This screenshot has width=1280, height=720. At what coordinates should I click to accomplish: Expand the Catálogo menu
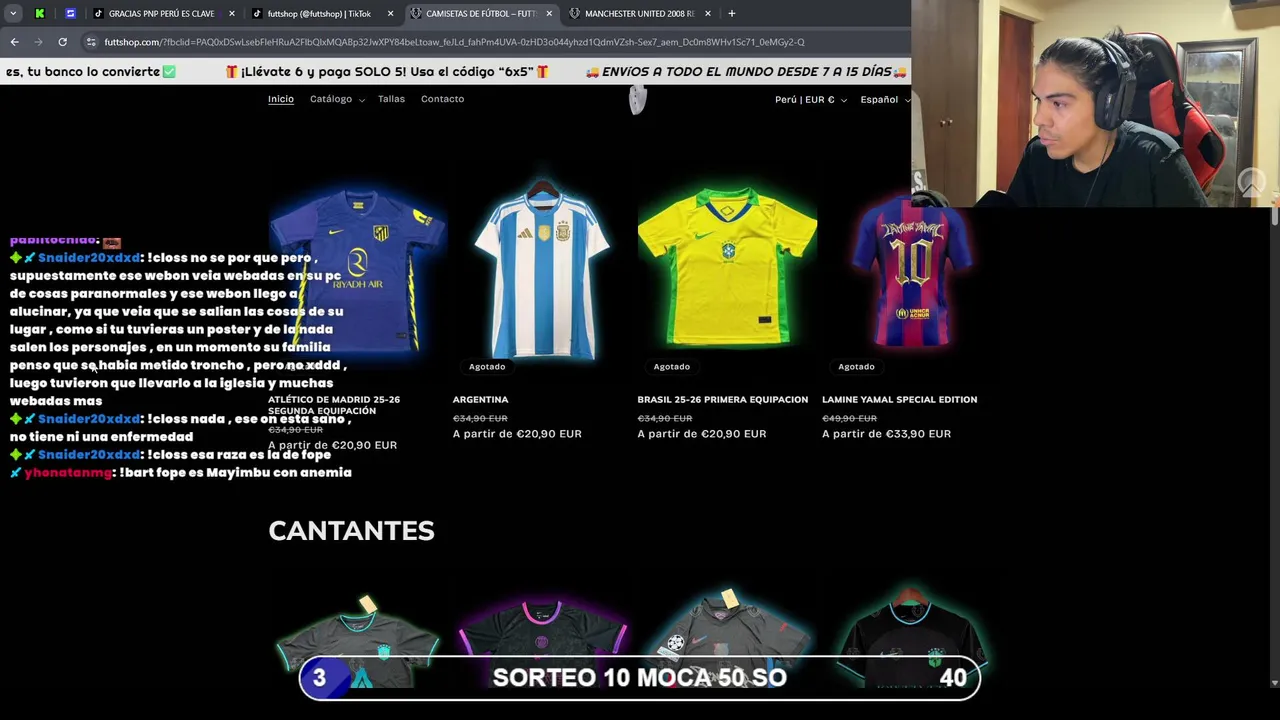pos(337,99)
